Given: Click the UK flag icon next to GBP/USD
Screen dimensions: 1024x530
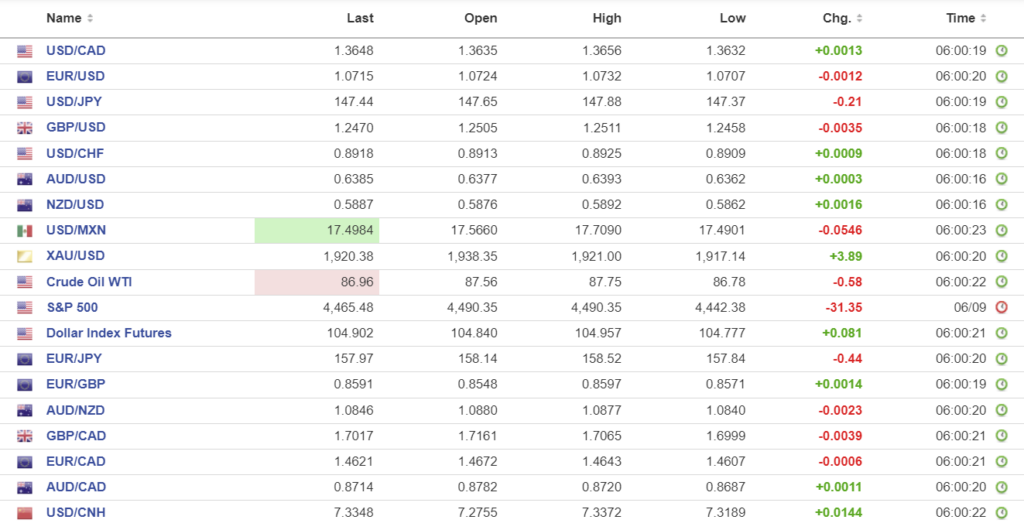Looking at the screenshot, I should pyautogui.click(x=25, y=128).
